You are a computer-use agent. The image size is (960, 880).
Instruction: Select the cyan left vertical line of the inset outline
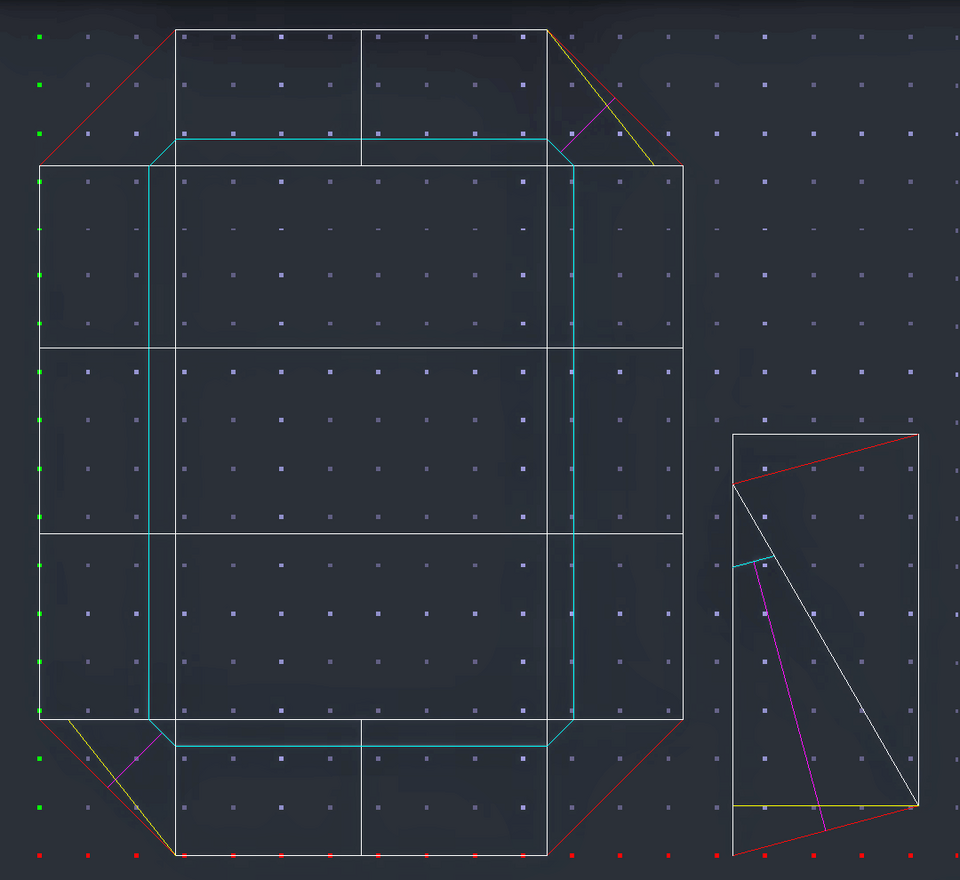pos(149,442)
